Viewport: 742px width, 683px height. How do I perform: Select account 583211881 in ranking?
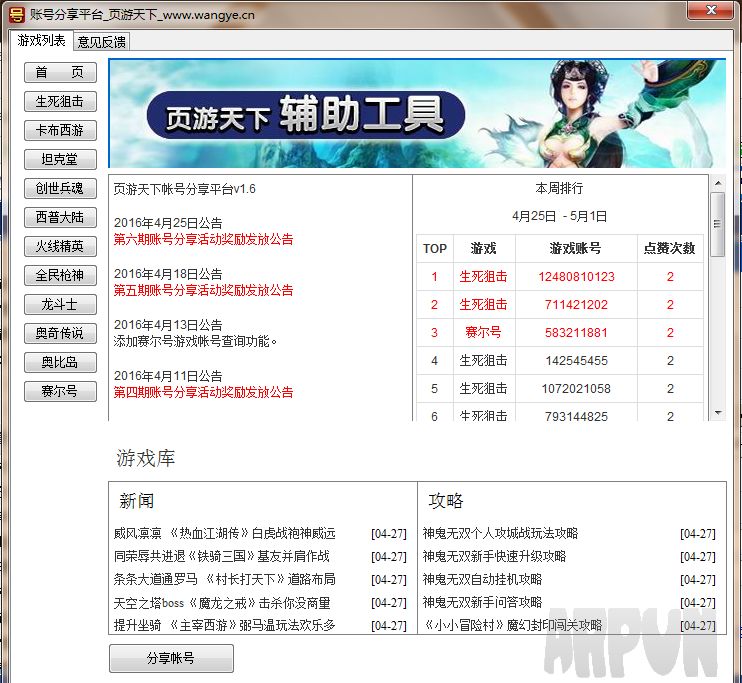coord(576,333)
